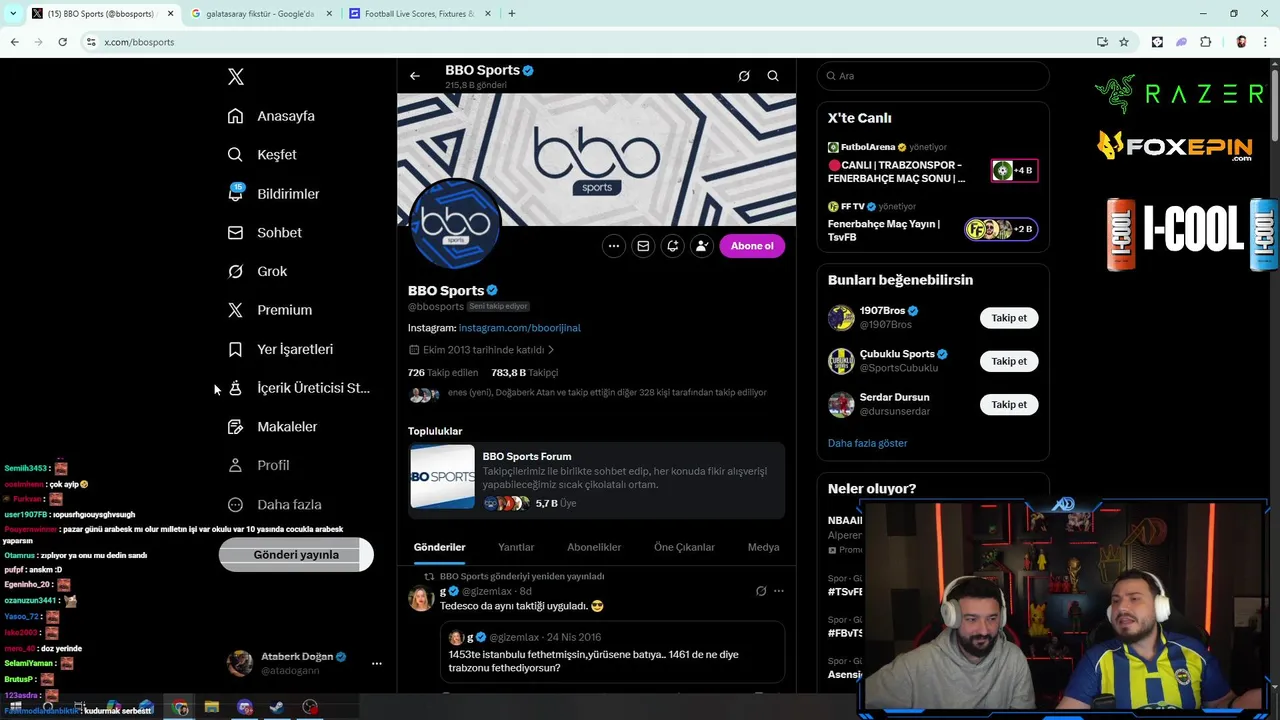Open the Chrome profile avatar

pos(1241,42)
